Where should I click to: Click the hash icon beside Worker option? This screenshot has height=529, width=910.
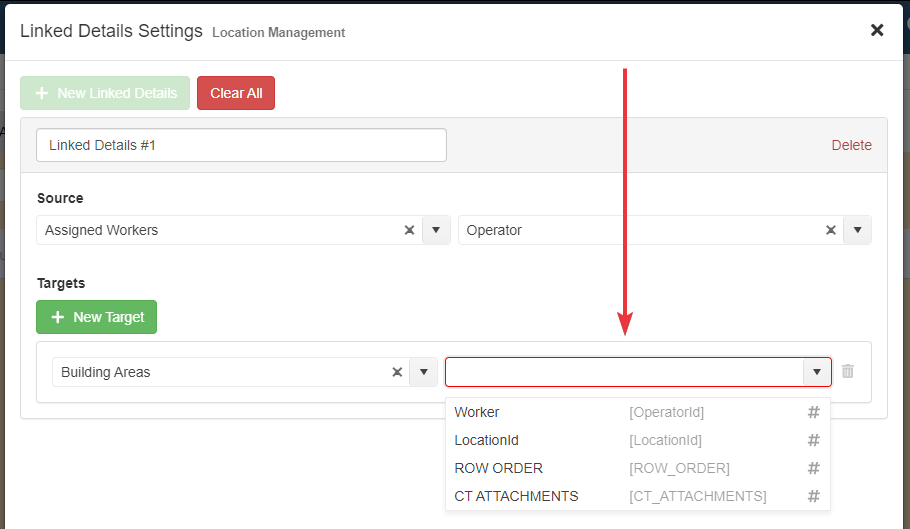click(x=813, y=412)
